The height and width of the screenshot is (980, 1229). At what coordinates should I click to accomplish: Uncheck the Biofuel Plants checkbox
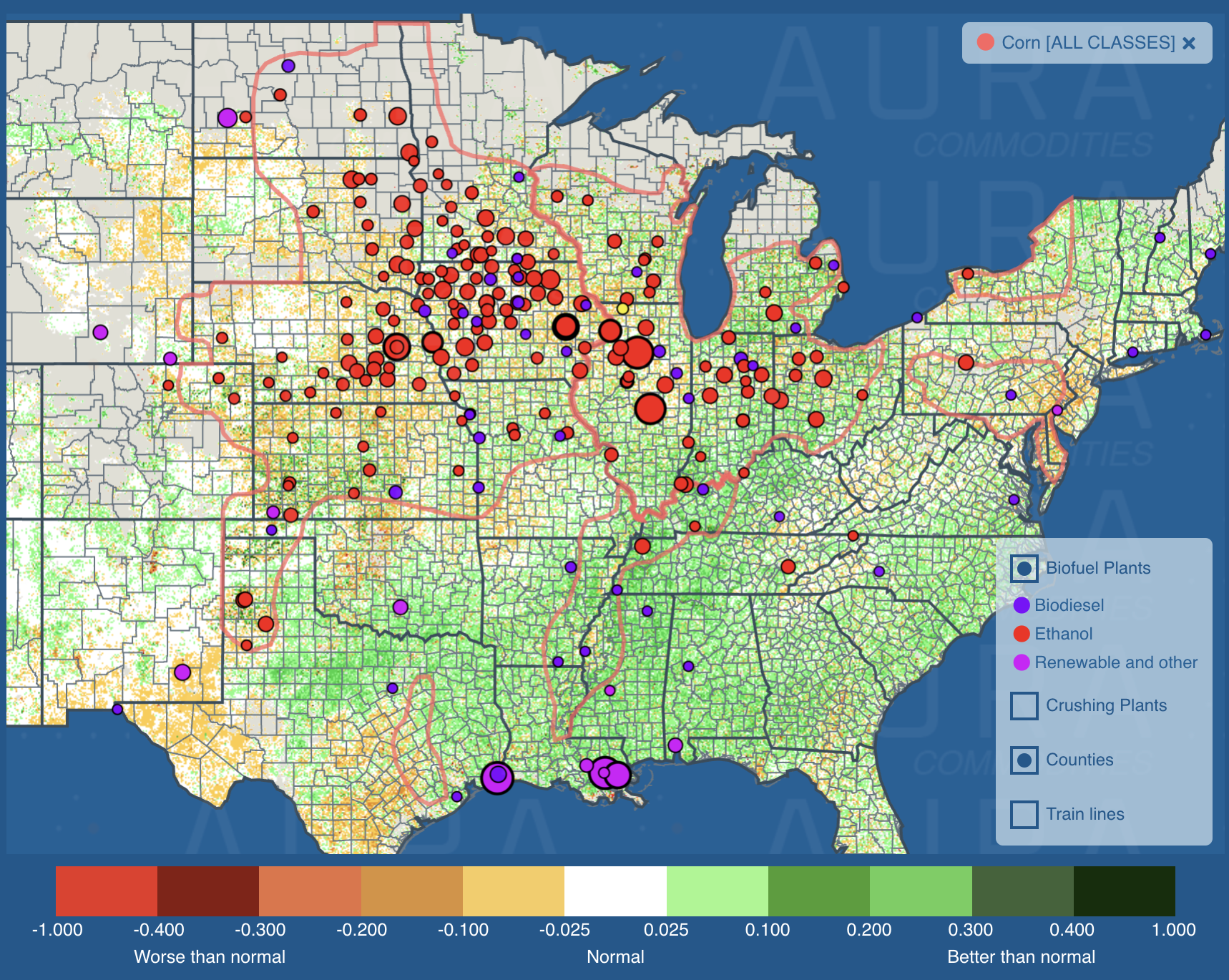1024,569
